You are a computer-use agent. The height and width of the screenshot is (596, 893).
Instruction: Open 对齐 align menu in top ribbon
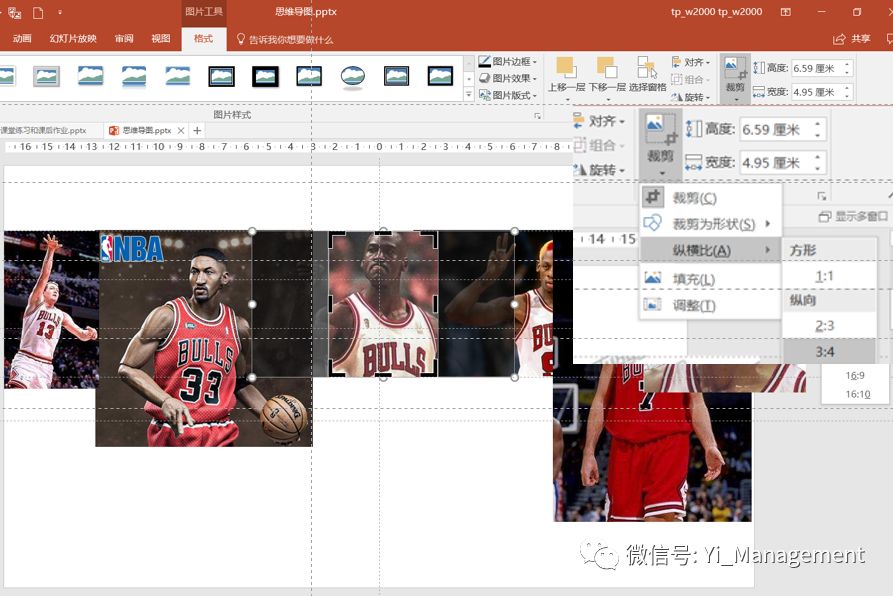coord(691,62)
